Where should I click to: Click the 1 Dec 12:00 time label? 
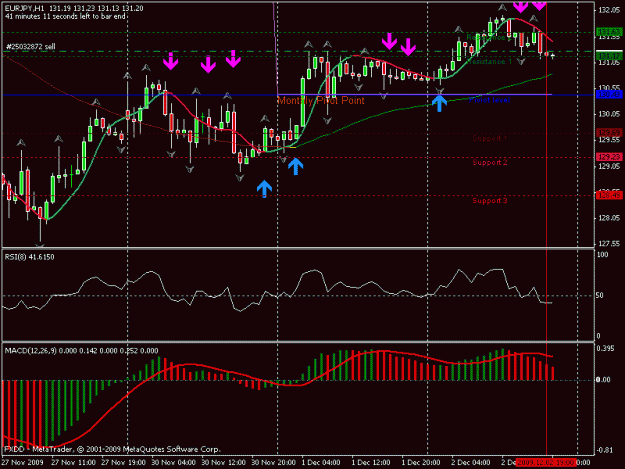pyautogui.click(x=371, y=463)
